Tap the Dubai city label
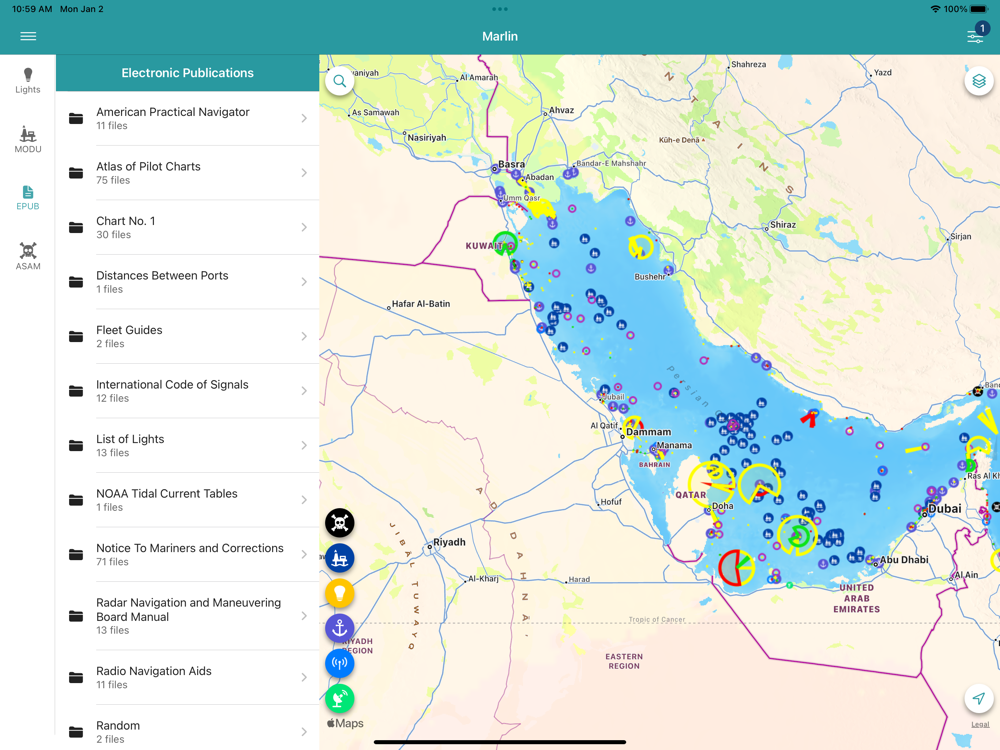 pyautogui.click(x=945, y=508)
